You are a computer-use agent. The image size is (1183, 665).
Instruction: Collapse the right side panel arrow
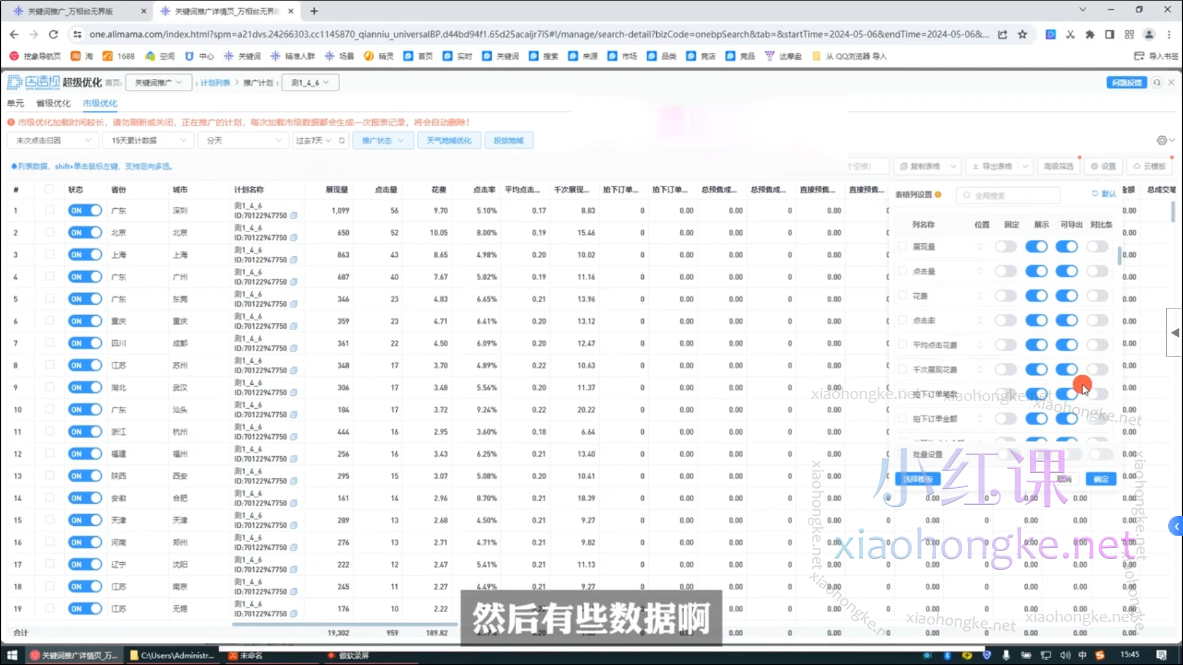click(x=1175, y=332)
